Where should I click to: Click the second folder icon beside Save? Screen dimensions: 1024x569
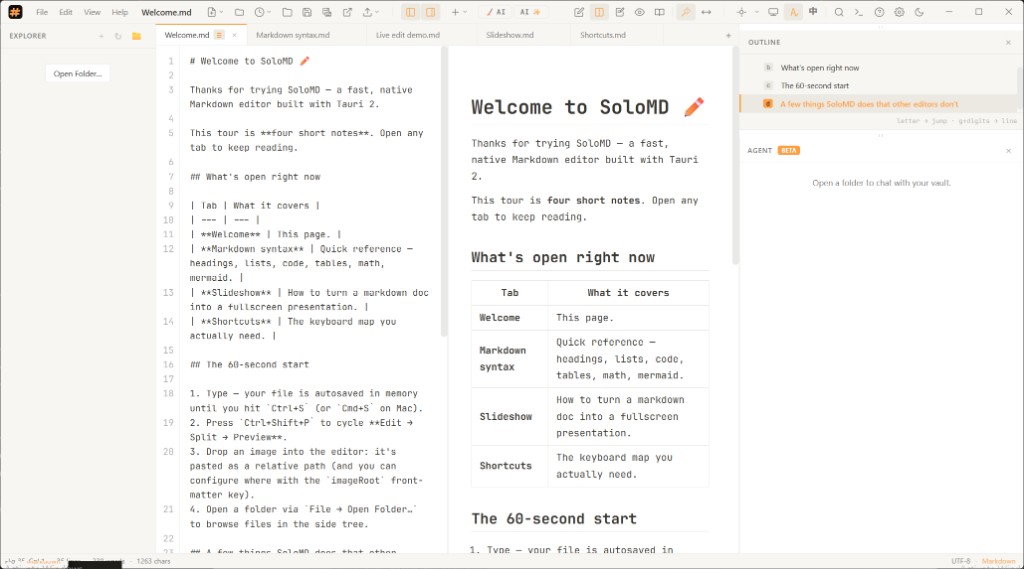click(287, 12)
